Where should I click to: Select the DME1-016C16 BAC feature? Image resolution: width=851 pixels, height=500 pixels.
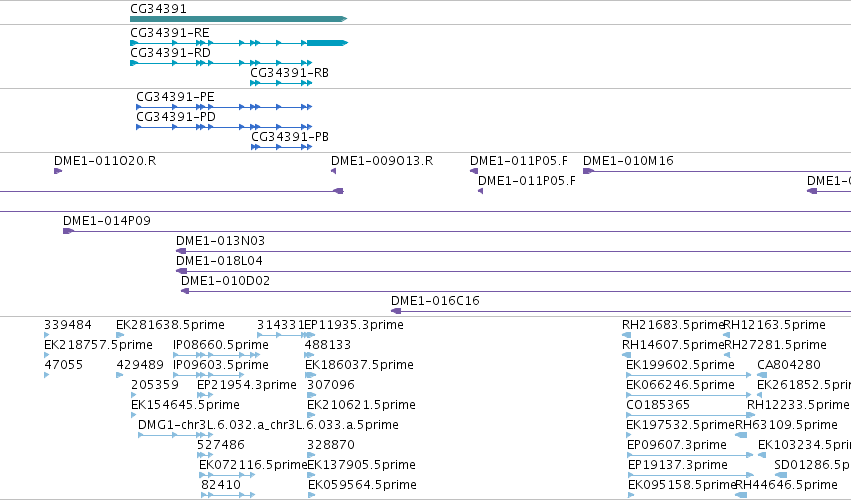[621, 312]
